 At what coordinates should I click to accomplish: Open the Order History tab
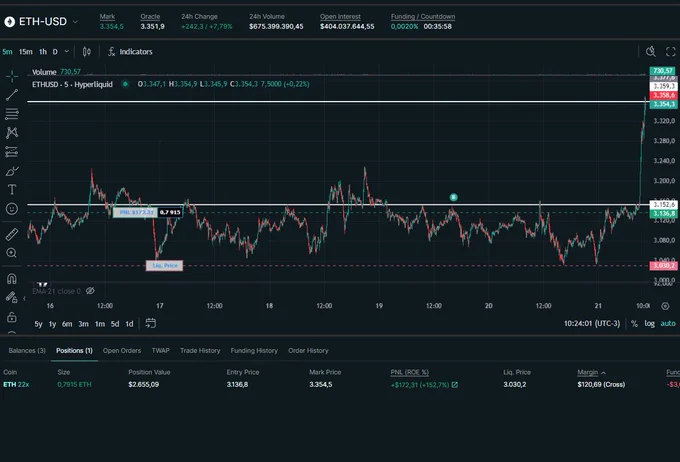pos(308,351)
